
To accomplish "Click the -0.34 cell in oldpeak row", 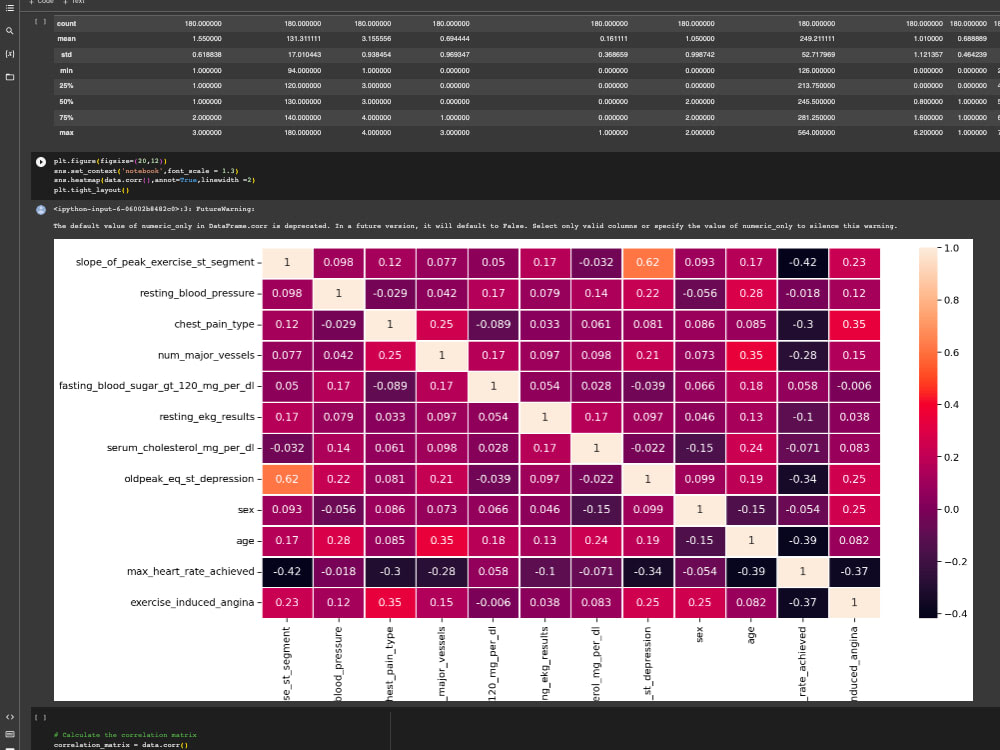I will tap(802, 479).
